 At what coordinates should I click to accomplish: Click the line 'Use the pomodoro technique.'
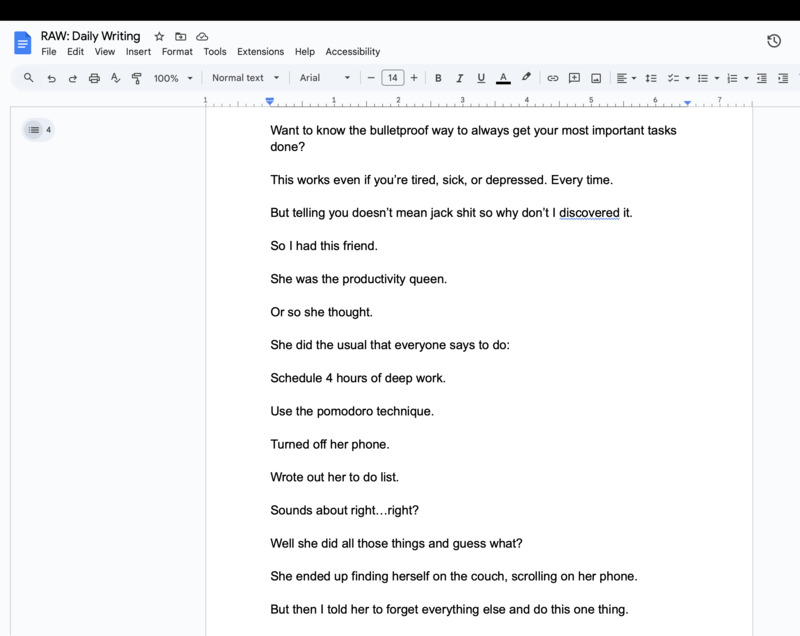352,411
